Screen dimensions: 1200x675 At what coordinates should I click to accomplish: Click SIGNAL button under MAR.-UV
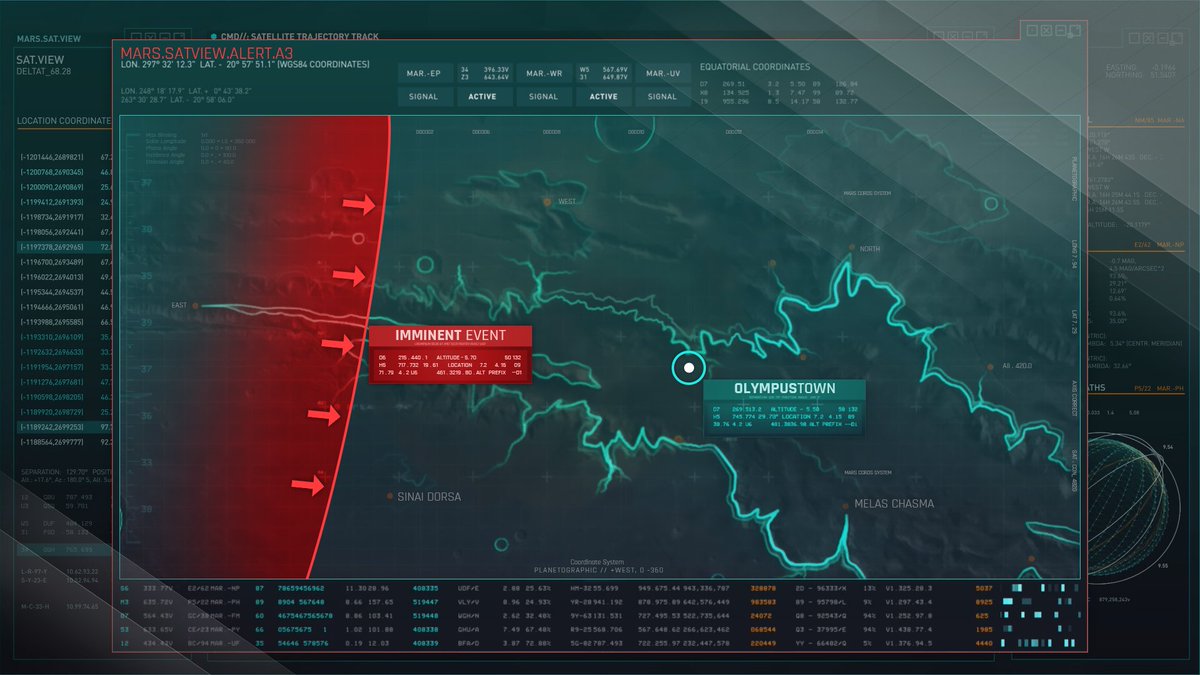pos(662,97)
